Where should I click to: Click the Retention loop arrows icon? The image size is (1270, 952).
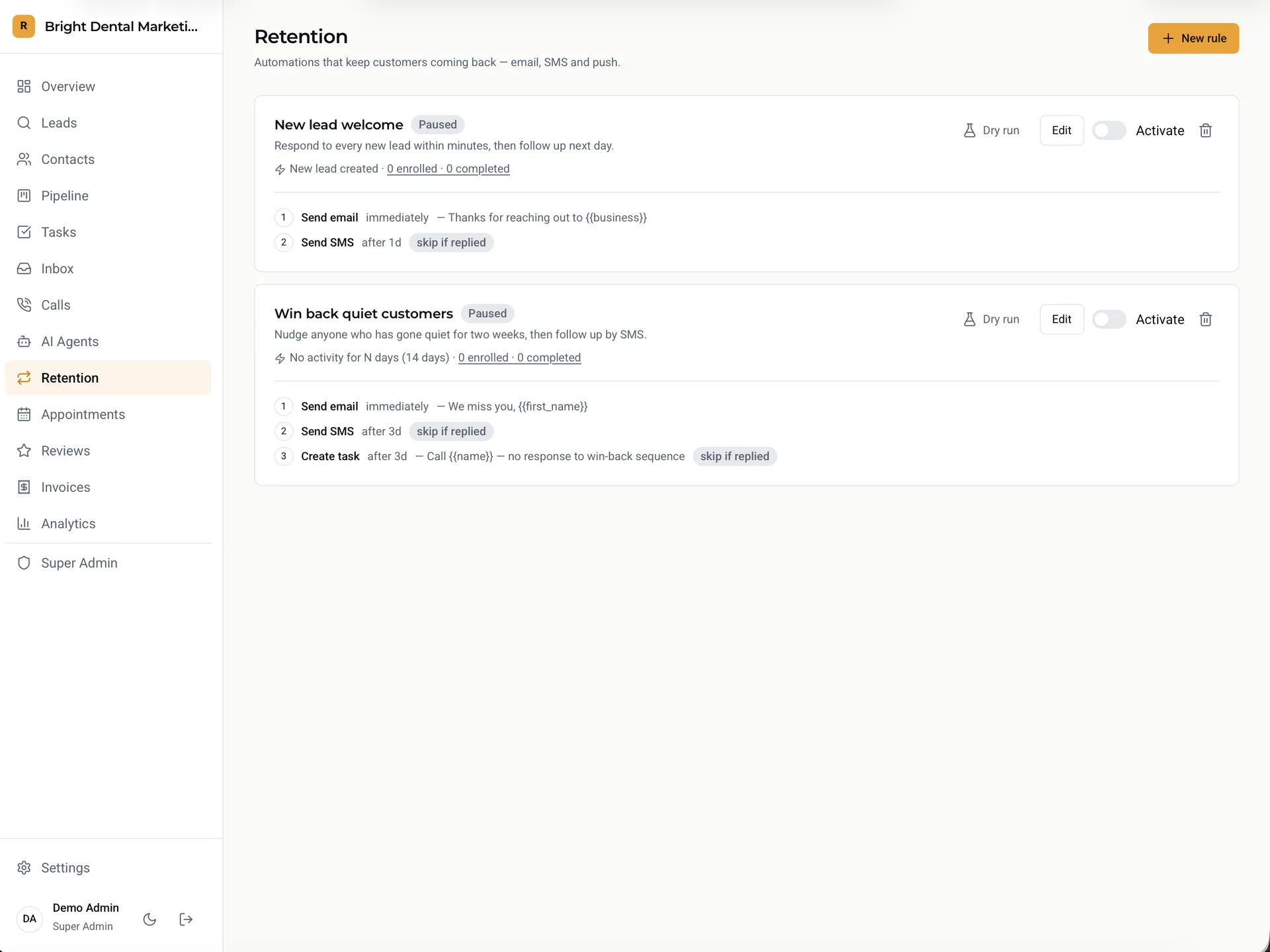pos(24,377)
